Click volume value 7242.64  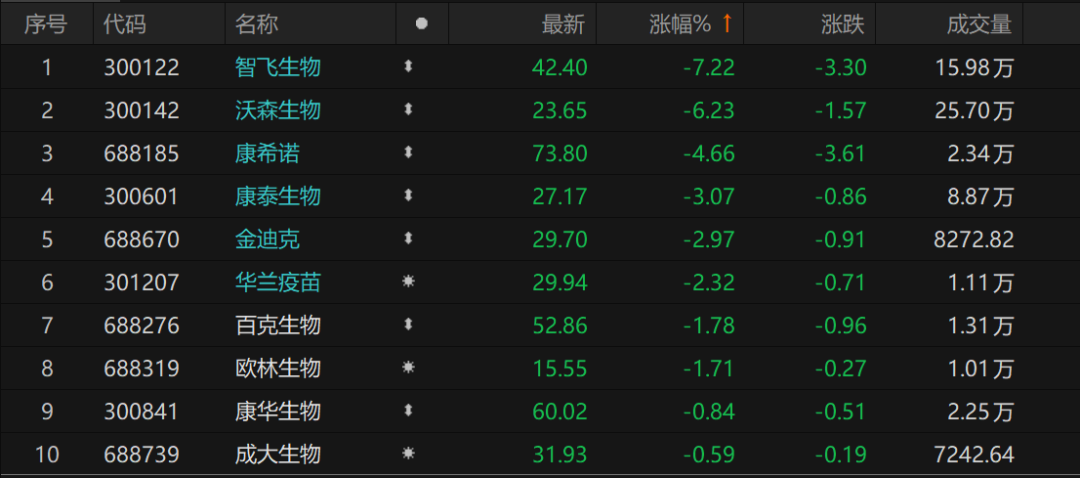pos(975,455)
